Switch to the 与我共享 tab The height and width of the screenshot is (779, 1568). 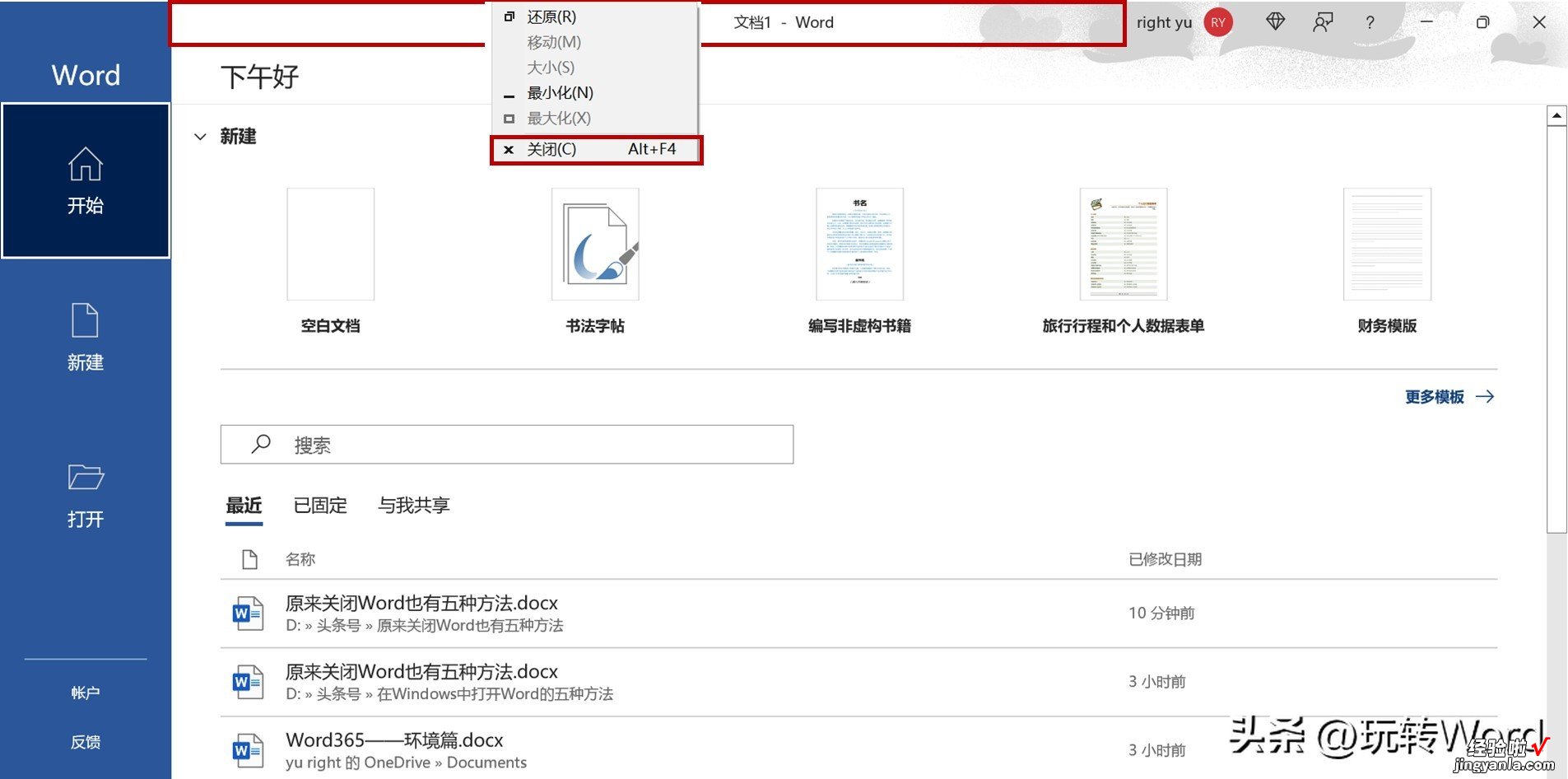tap(413, 506)
